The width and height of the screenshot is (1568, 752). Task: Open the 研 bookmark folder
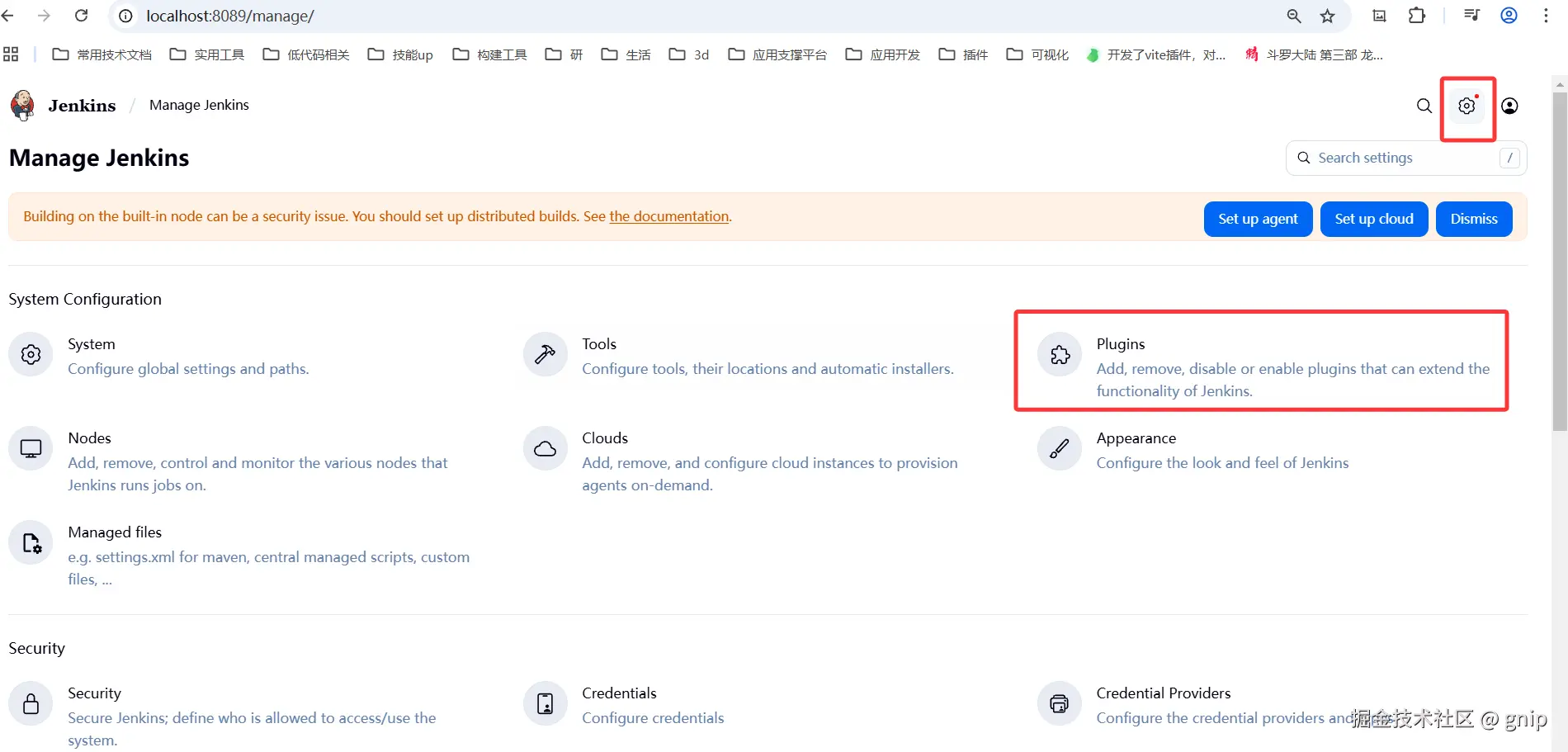point(564,54)
